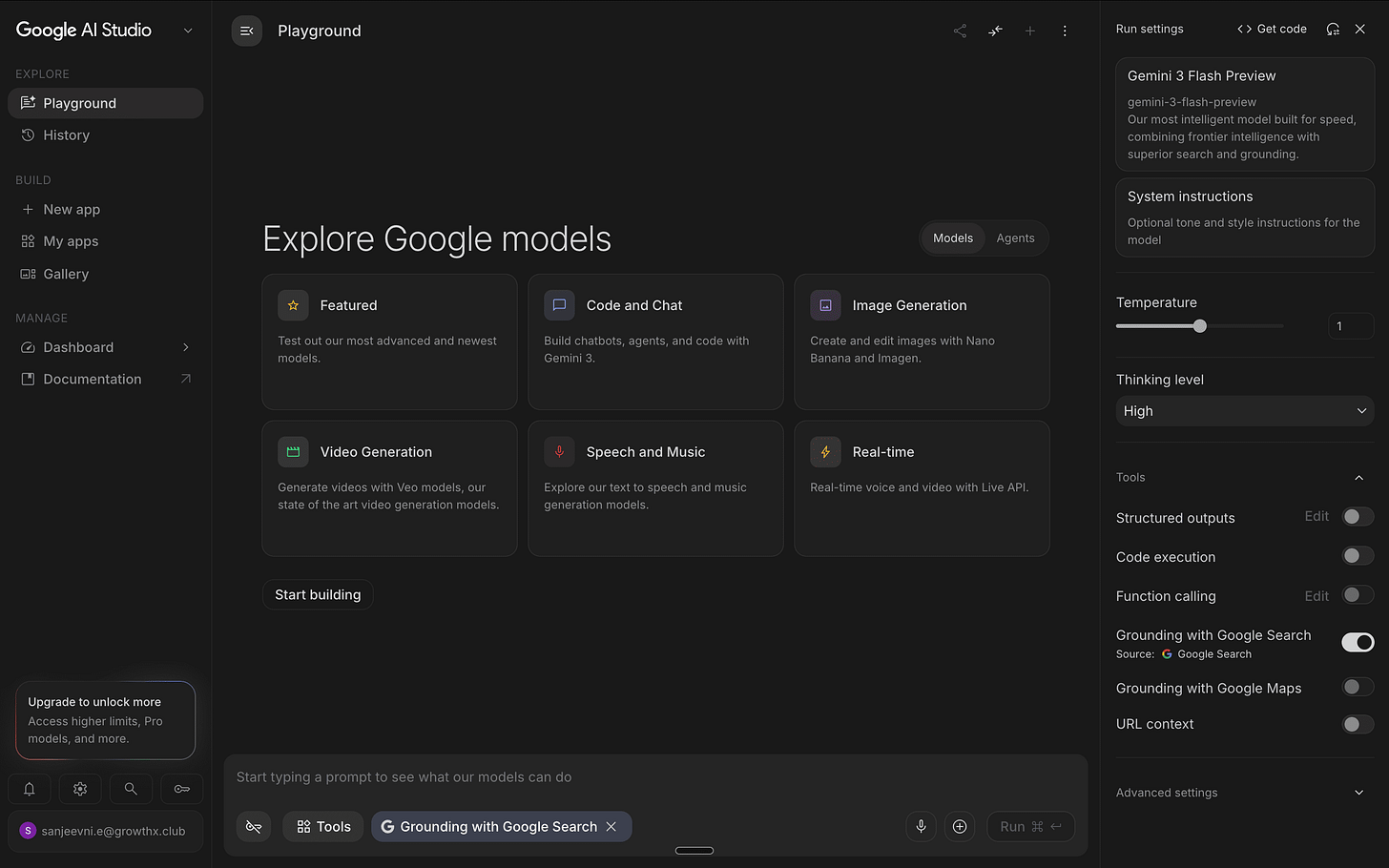Create a New app
This screenshot has height=868, width=1389.
[105, 210]
